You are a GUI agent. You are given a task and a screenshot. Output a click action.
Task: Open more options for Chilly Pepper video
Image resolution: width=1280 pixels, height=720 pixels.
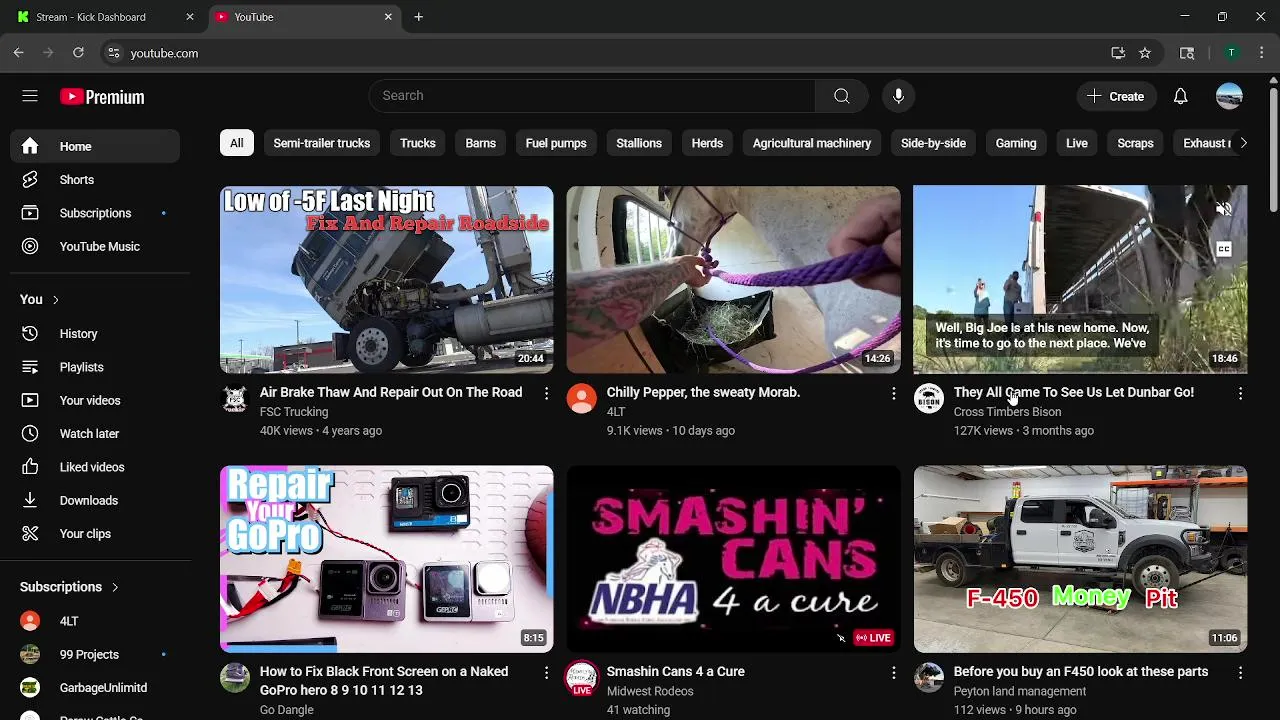tap(893, 394)
